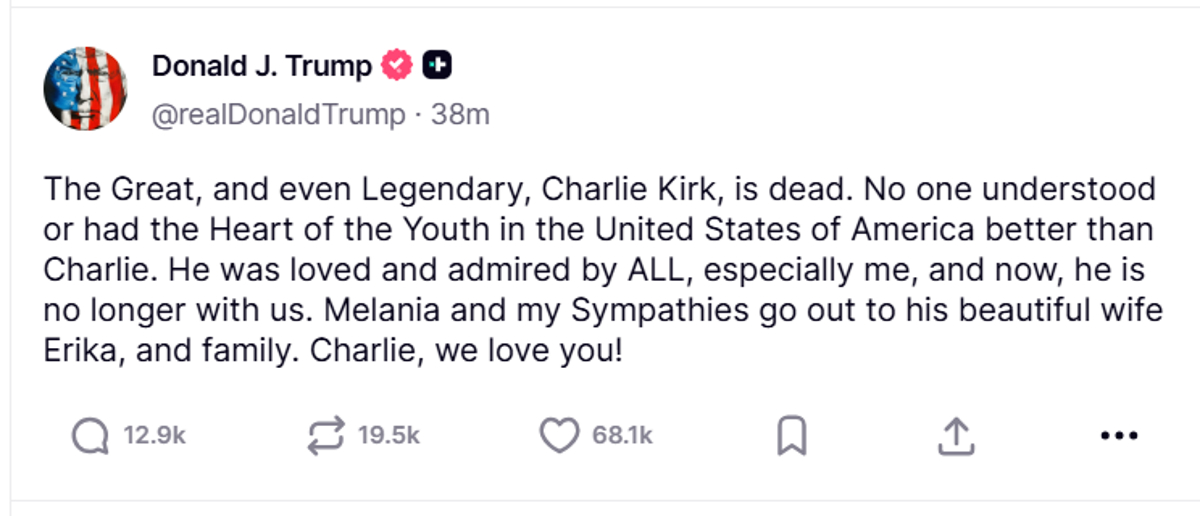Viewport: 1200px width, 516px height.
Task: Click the @realDonaldTrump handle
Action: pyautogui.click(x=278, y=115)
